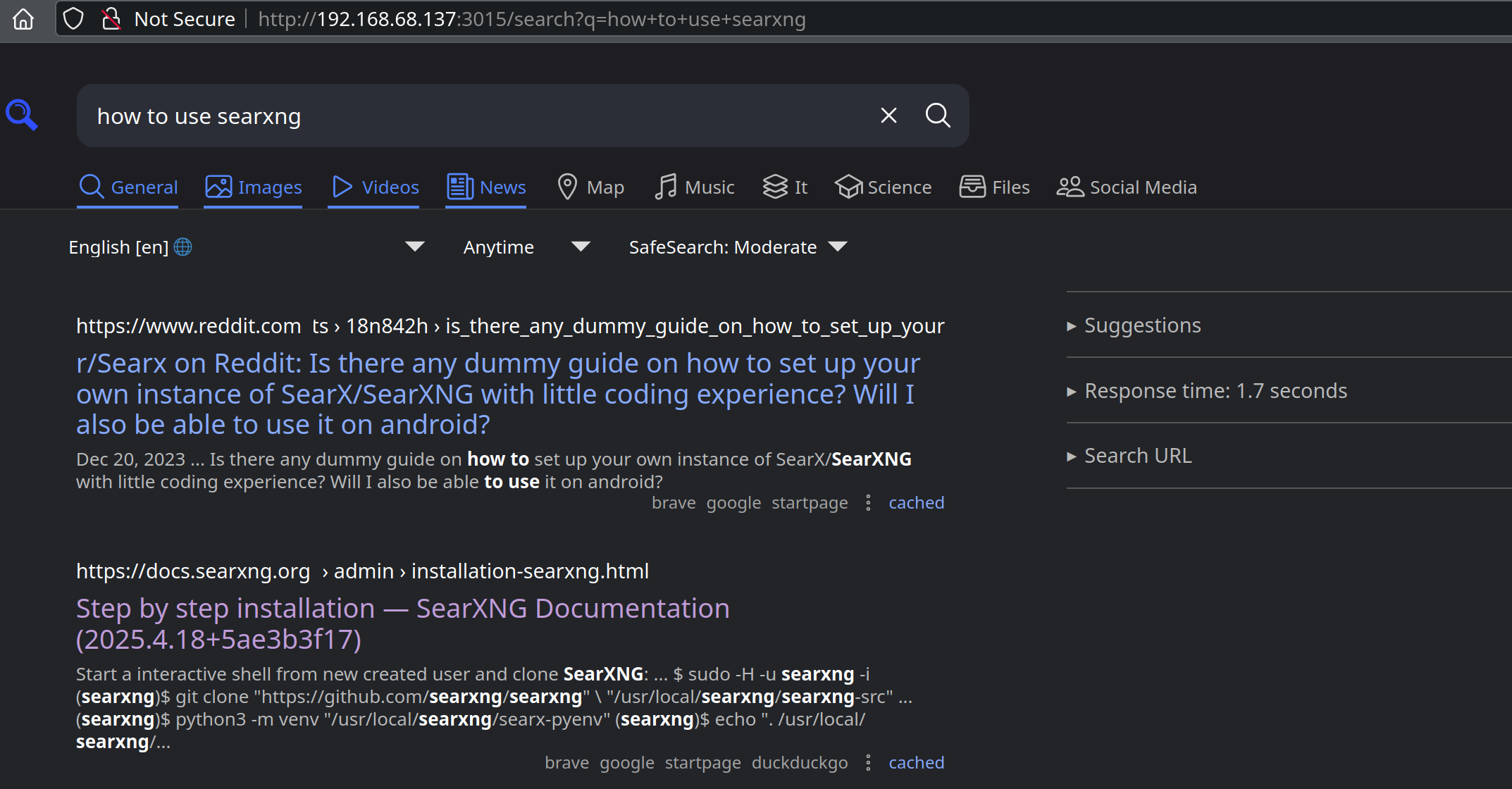Switch to the Videos tab

click(374, 187)
